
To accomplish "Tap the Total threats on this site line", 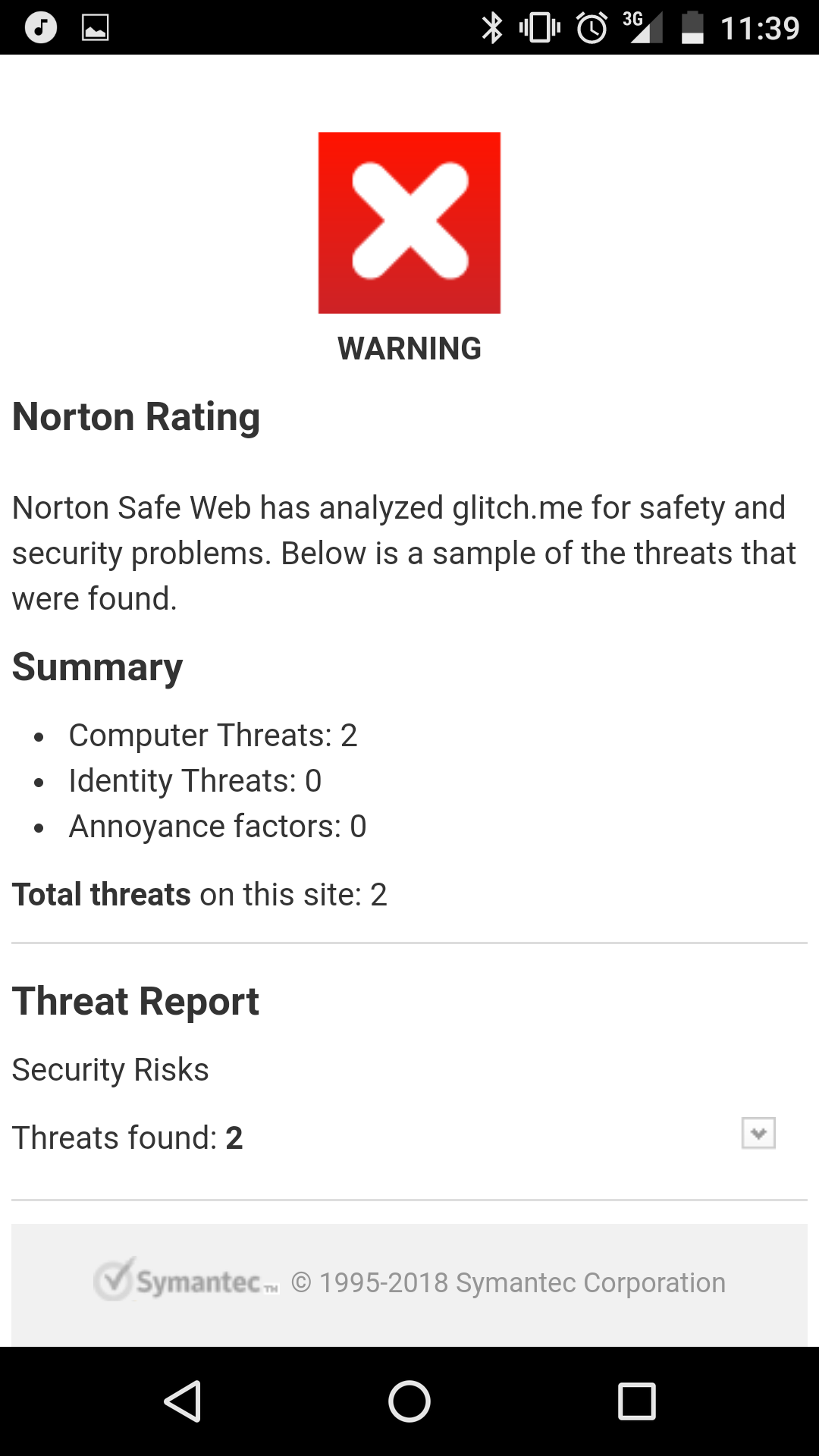I will pos(199,894).
